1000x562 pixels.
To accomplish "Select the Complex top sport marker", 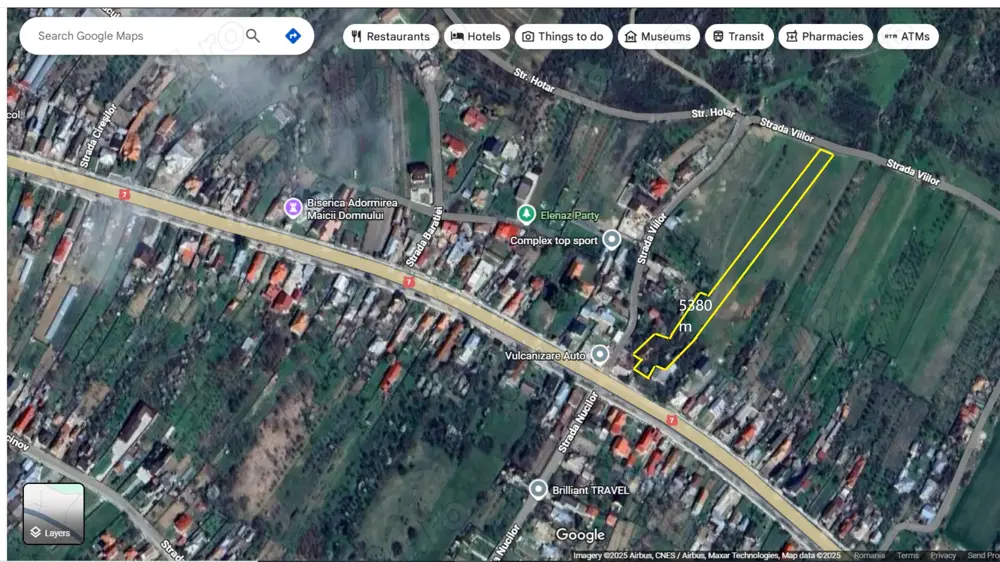I will [612, 240].
